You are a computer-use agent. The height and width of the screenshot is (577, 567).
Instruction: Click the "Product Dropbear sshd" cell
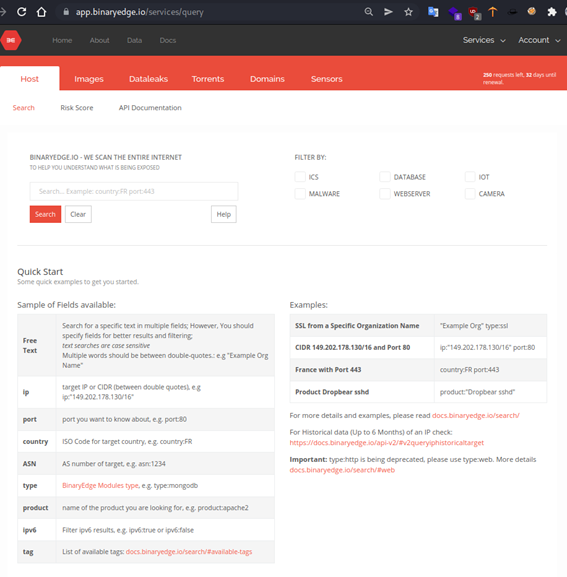point(362,392)
